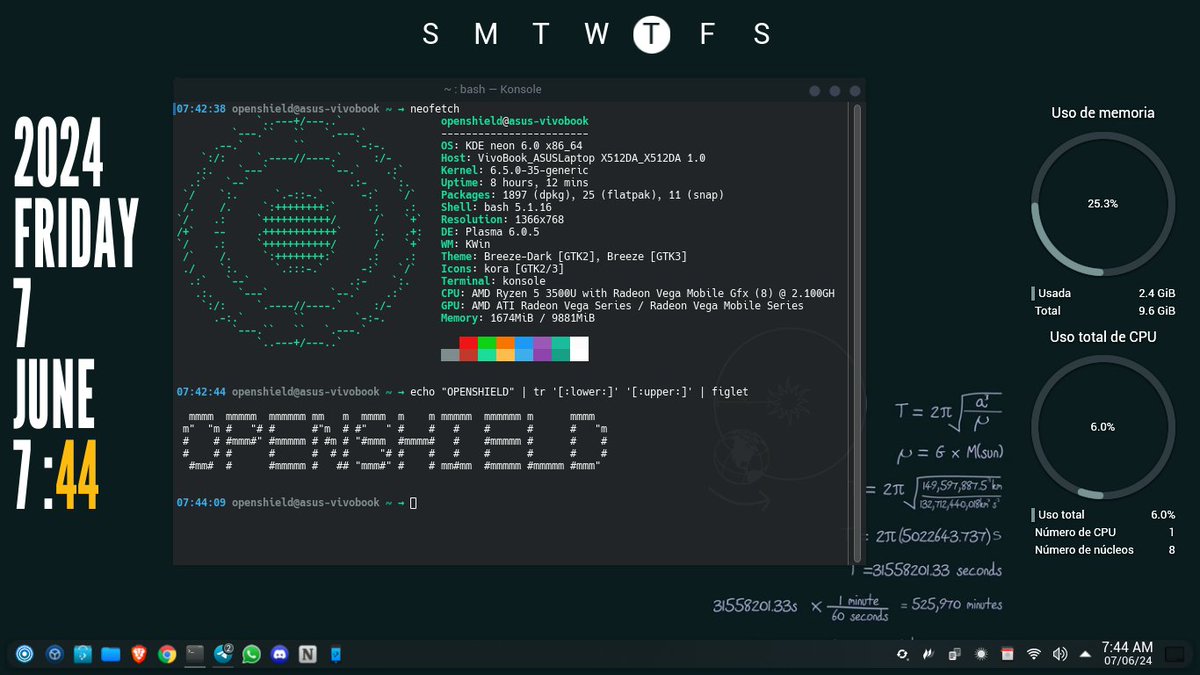Click the 'Total 9.6 GiB' row

click(x=1103, y=311)
